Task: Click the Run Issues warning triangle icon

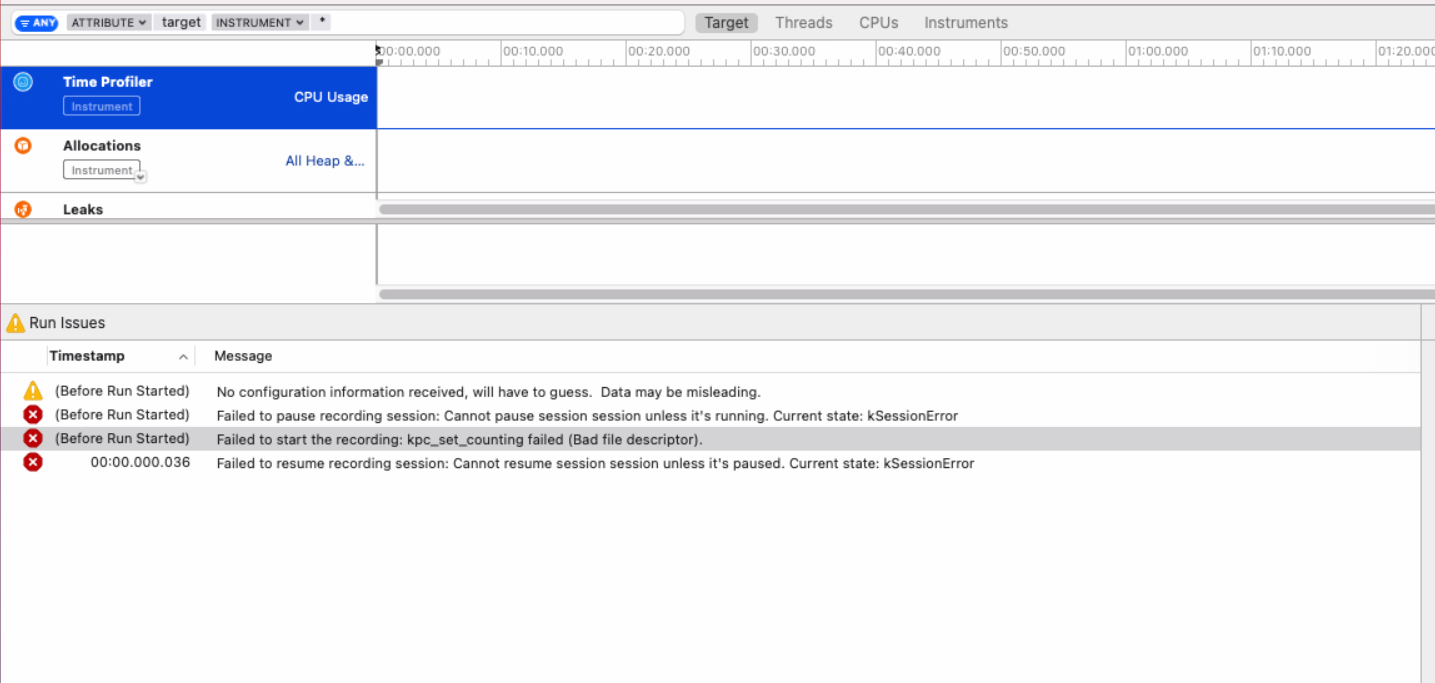Action: tap(15, 323)
